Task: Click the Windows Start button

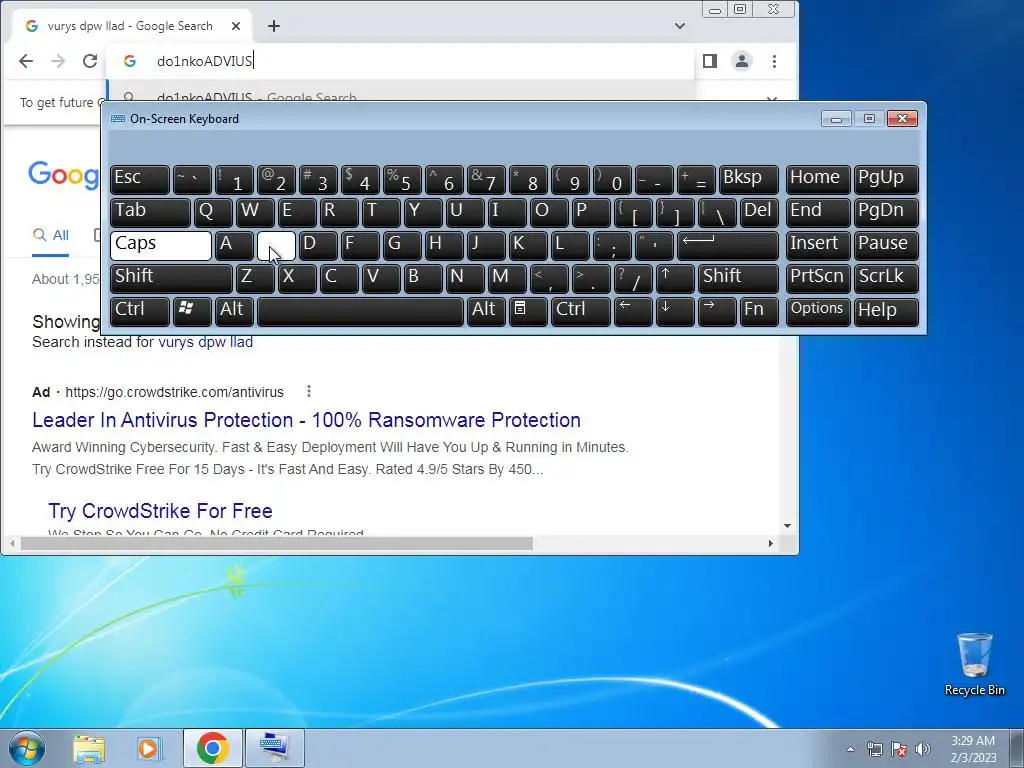Action: click(x=26, y=748)
